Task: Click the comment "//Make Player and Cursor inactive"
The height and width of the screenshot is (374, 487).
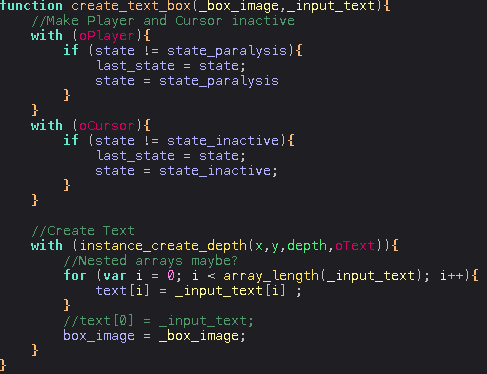Action: (163, 21)
